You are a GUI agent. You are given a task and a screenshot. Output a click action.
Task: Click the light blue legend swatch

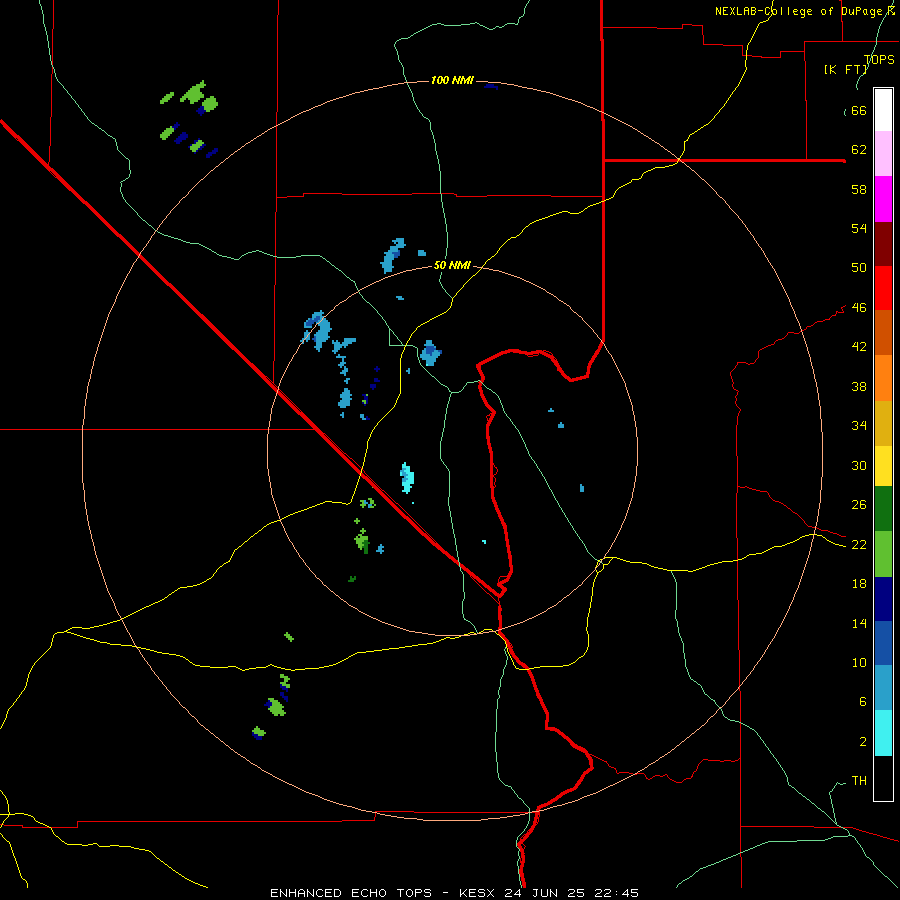coord(883,688)
